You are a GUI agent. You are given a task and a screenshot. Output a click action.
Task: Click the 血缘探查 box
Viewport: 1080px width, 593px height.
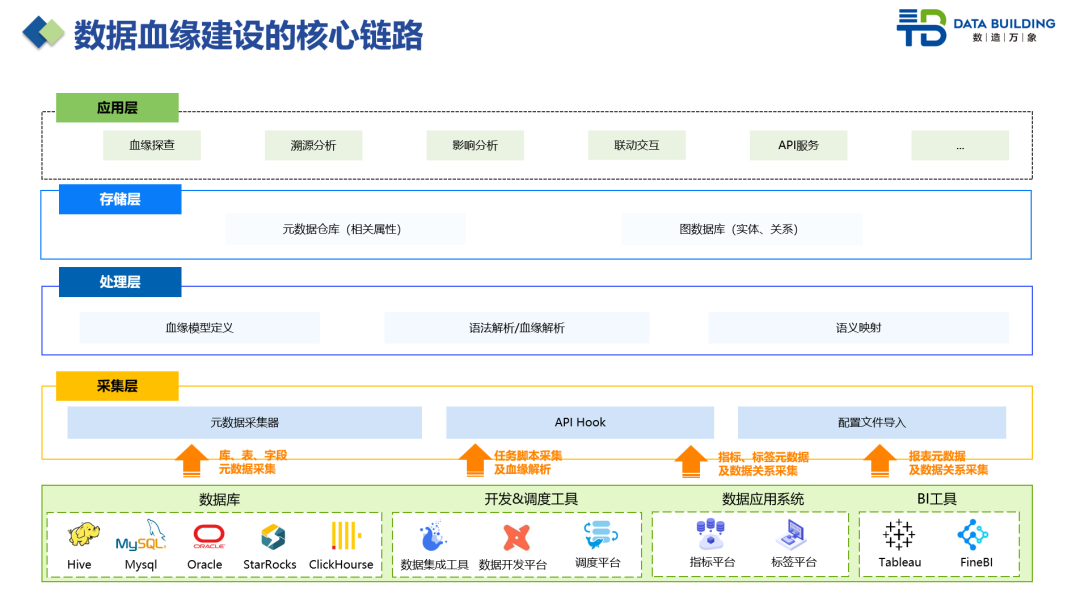pos(152,145)
